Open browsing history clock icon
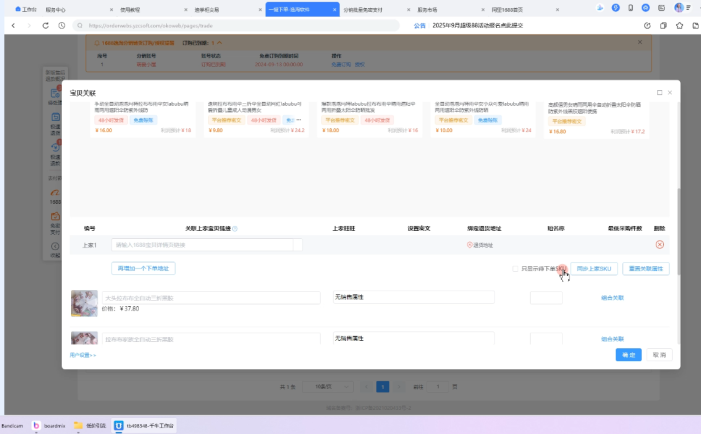701x434 pixels. tap(62, 26)
